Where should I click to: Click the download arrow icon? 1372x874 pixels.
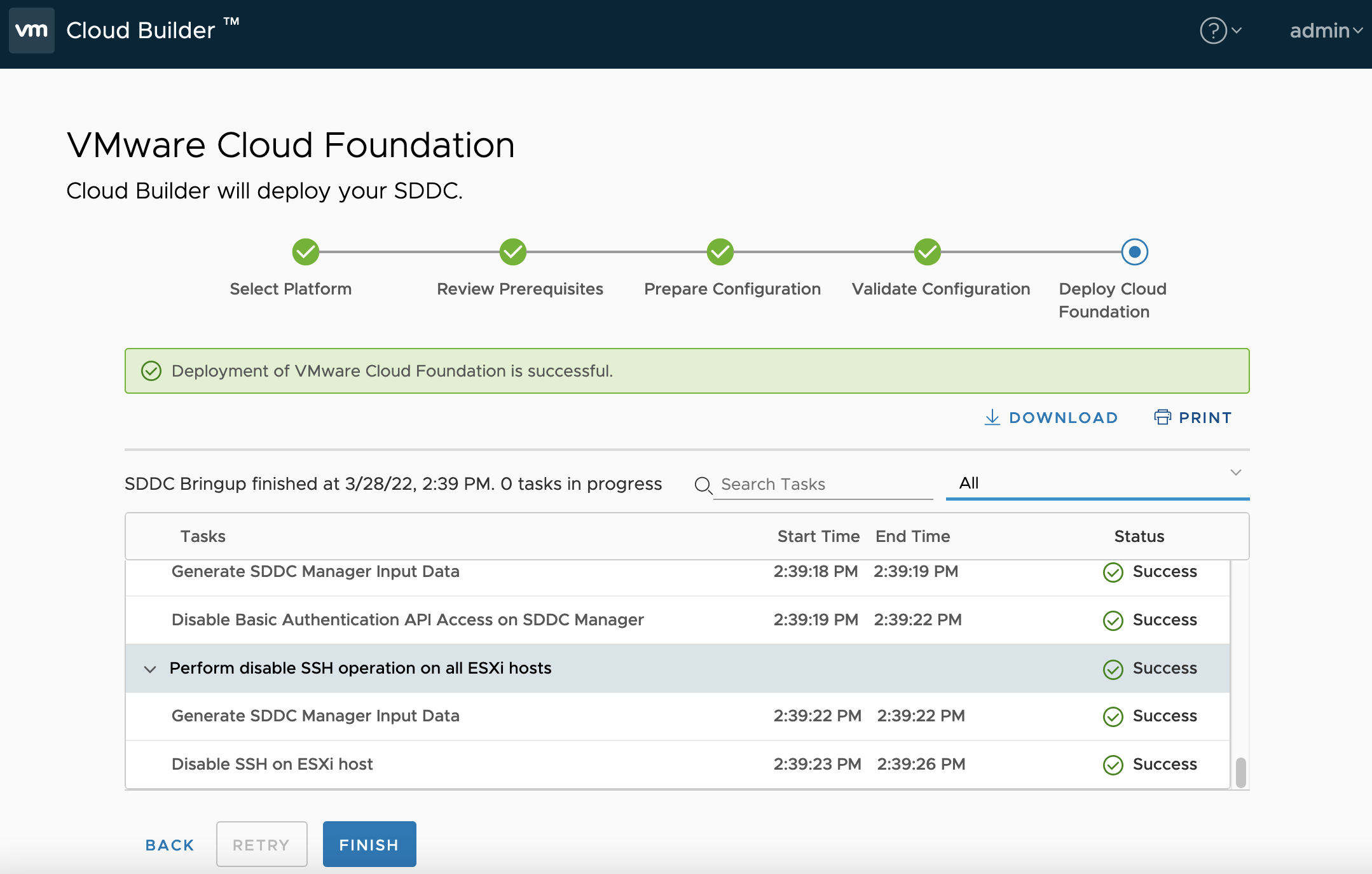(992, 417)
